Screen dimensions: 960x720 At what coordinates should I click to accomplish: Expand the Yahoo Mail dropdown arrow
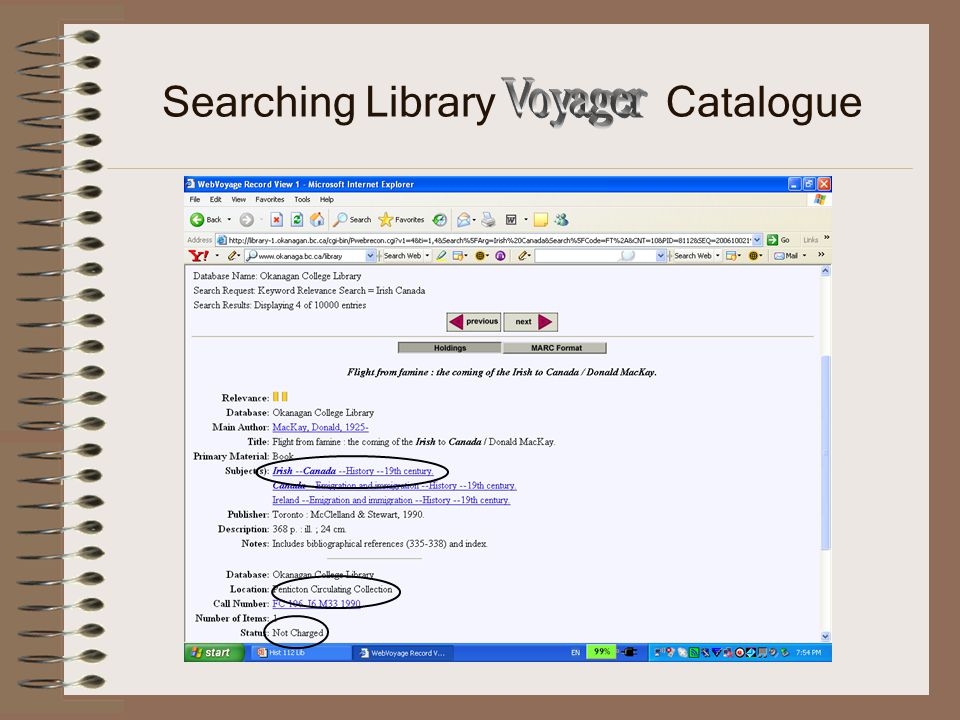click(804, 256)
